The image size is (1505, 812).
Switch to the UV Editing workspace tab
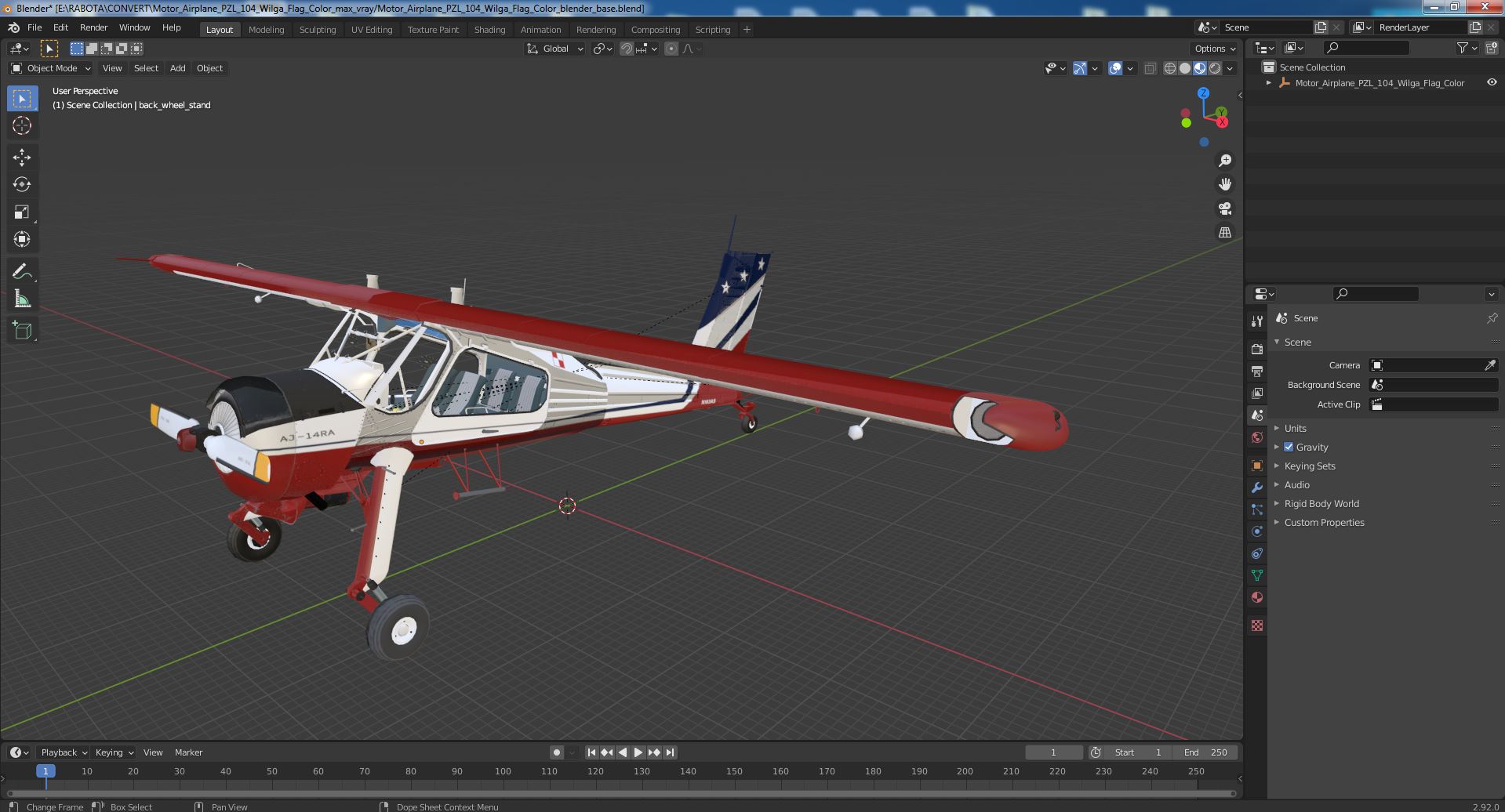click(371, 30)
